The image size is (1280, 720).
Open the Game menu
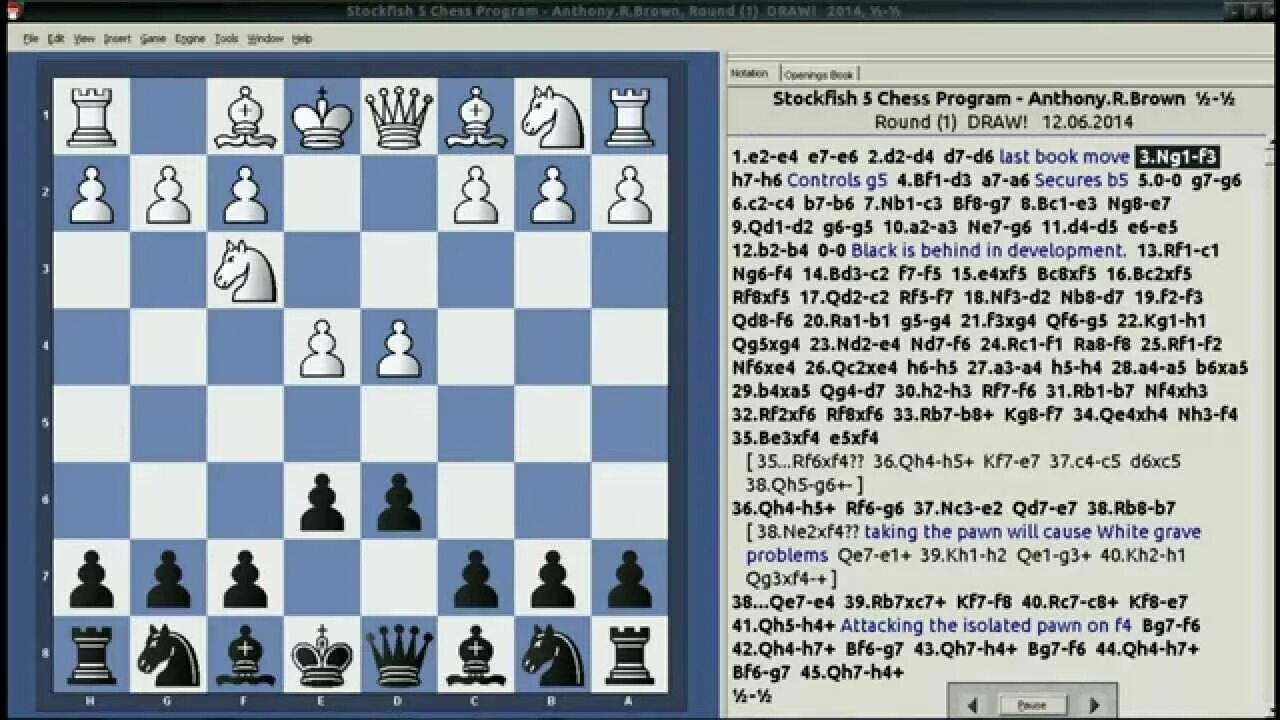click(x=153, y=39)
